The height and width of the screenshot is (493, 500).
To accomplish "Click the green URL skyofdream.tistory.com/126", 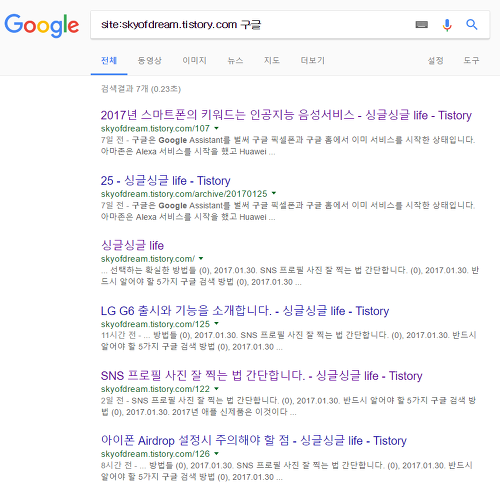I will 155,454.
